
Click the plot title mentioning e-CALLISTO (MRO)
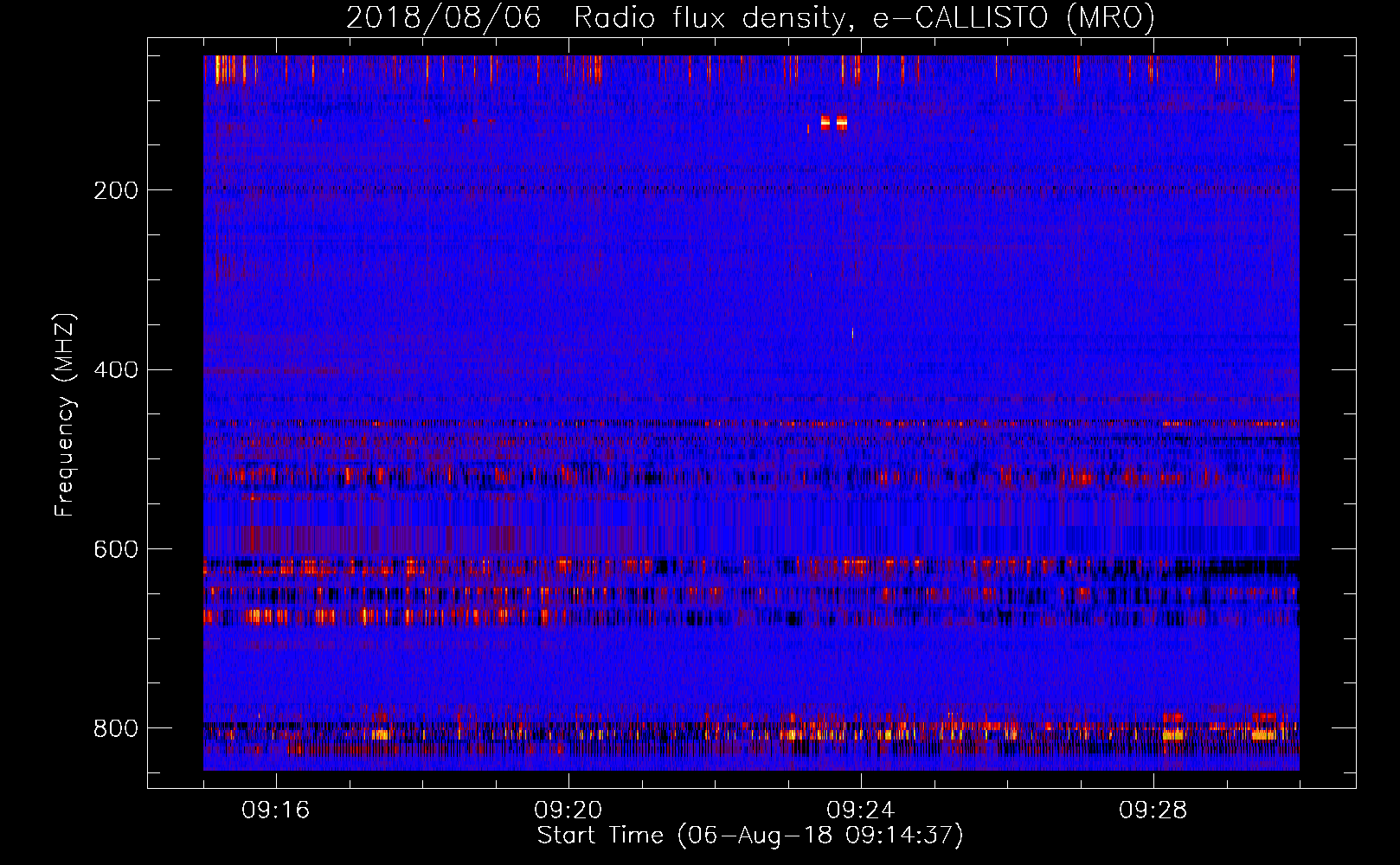coord(750,17)
